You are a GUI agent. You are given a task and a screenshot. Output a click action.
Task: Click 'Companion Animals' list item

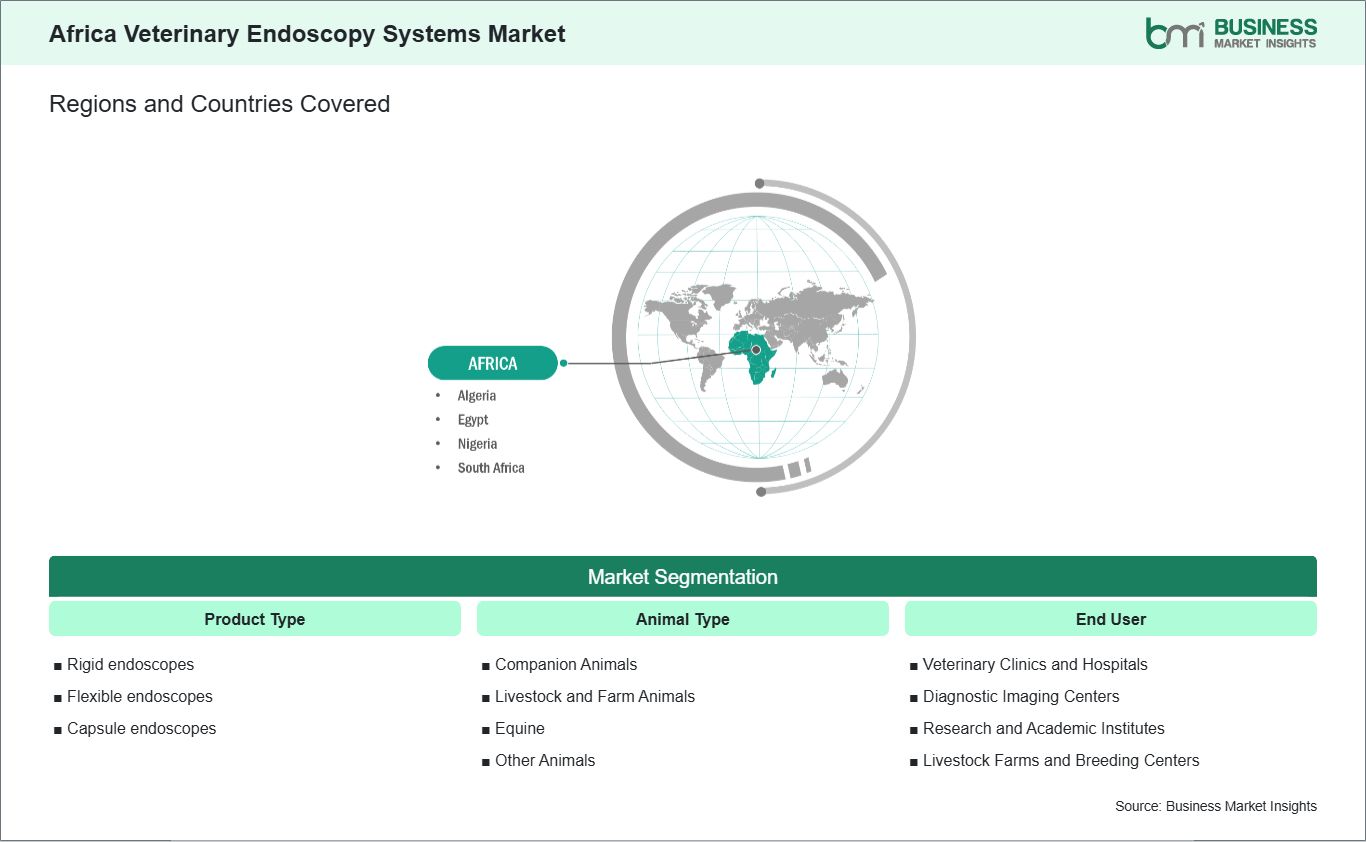(x=566, y=664)
